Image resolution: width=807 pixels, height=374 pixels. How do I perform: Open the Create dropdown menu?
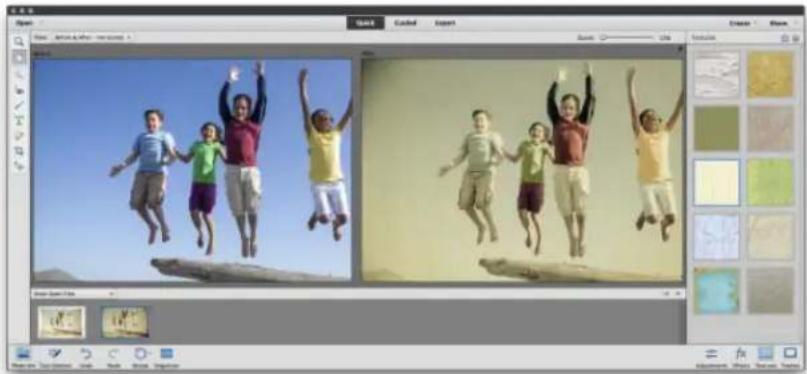click(742, 23)
